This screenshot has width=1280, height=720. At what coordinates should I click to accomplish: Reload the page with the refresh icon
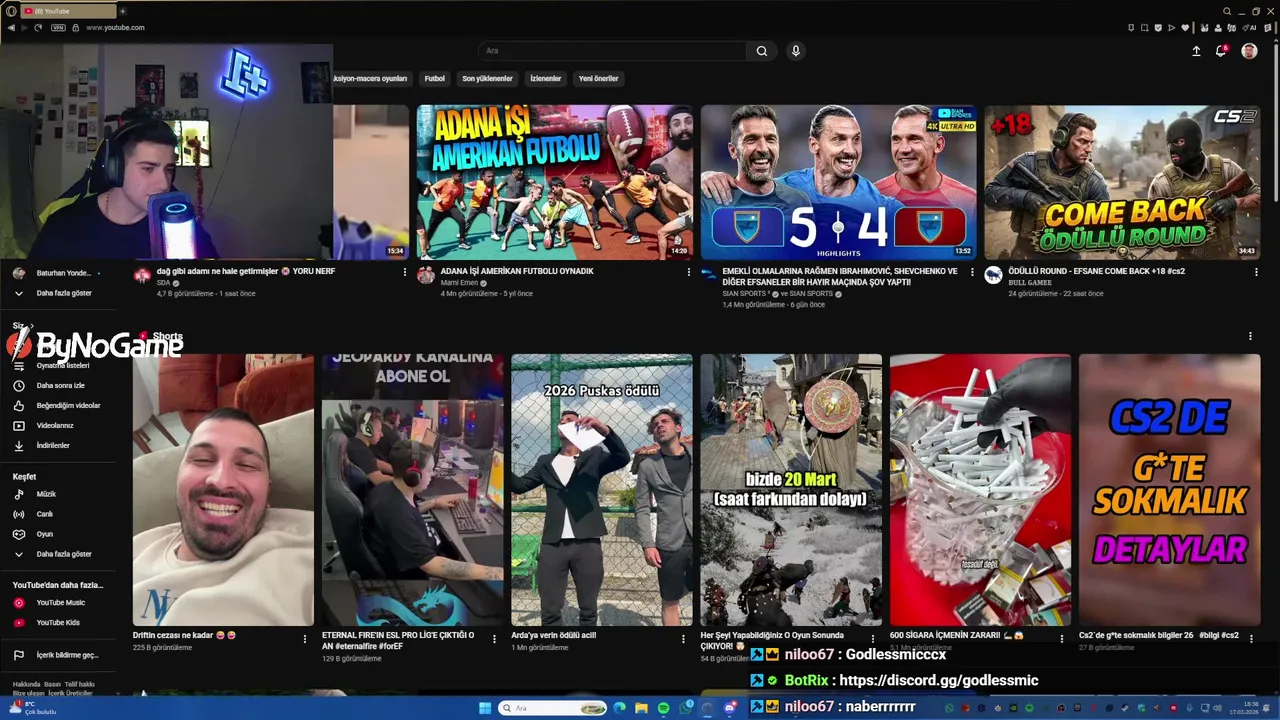tap(38, 28)
